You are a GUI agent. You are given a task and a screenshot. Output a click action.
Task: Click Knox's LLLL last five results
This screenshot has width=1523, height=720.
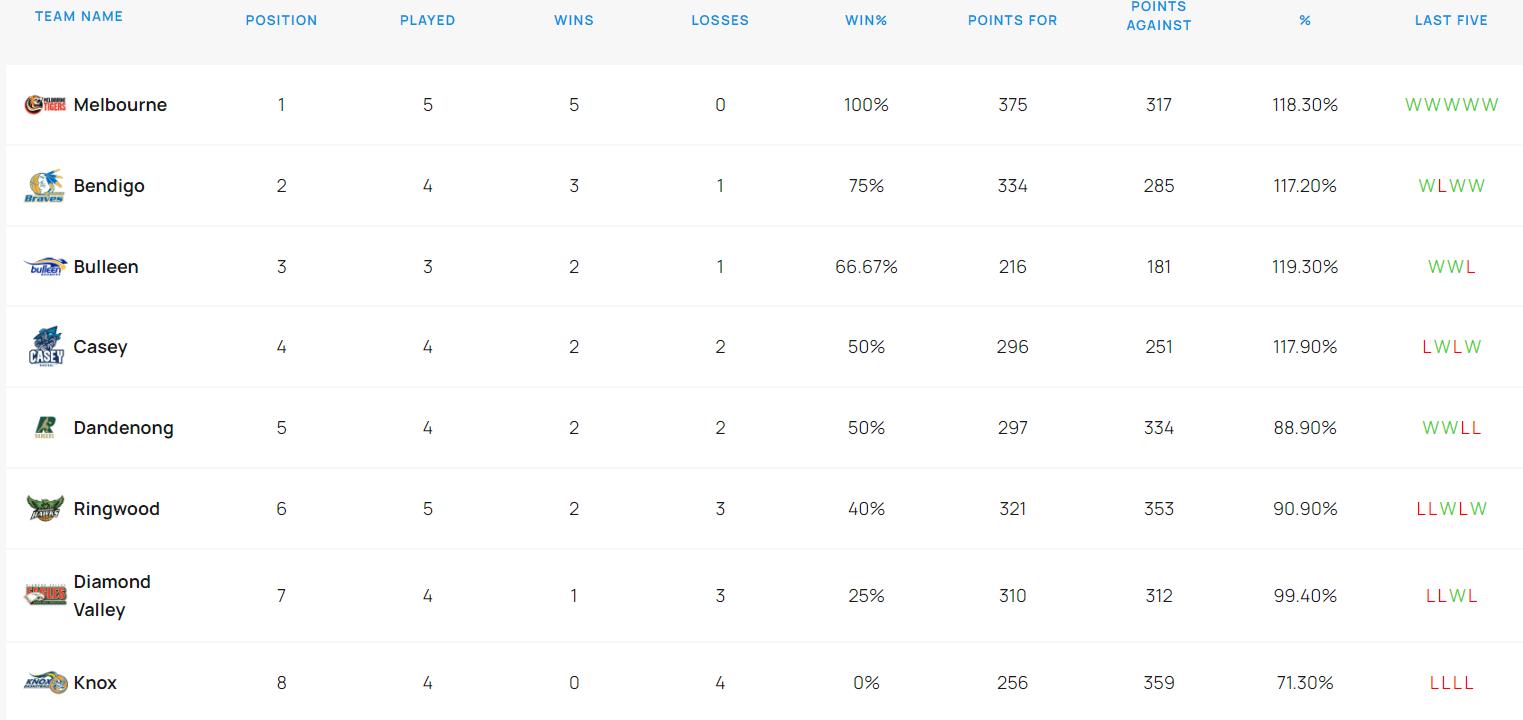[x=1451, y=683]
